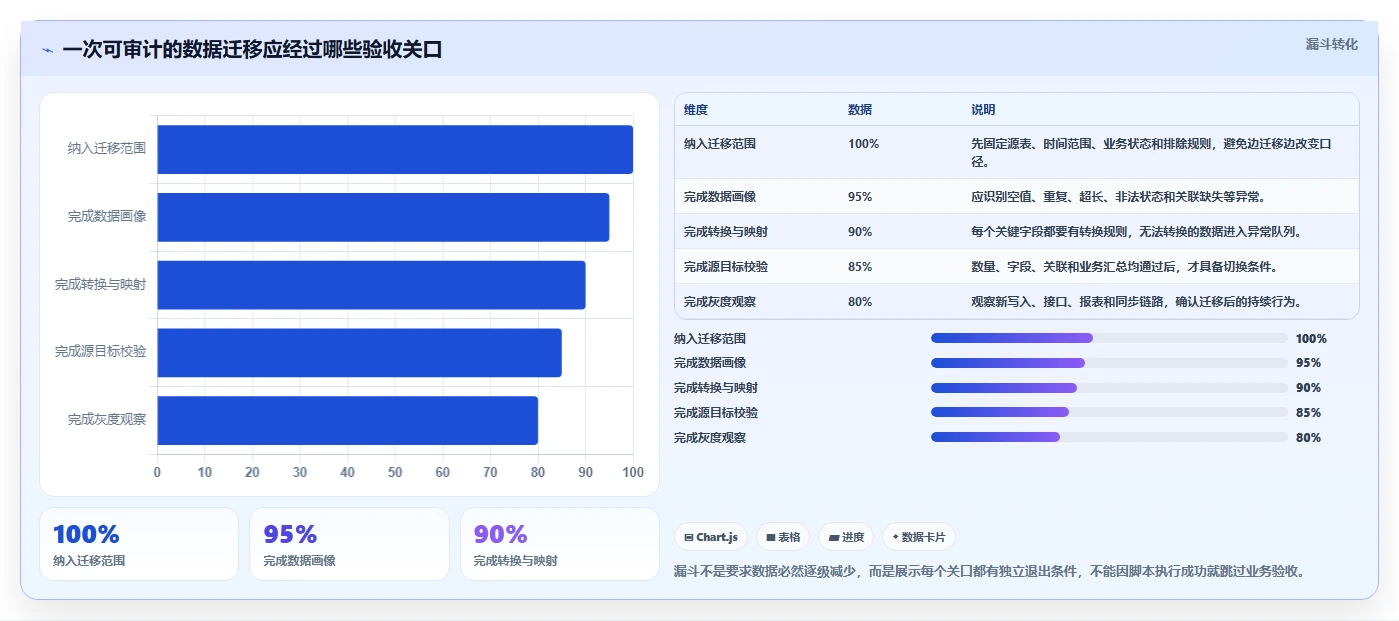Click the 数据卡片 tag chip
Image resolution: width=1399 pixels, height=621 pixels.
click(x=919, y=537)
